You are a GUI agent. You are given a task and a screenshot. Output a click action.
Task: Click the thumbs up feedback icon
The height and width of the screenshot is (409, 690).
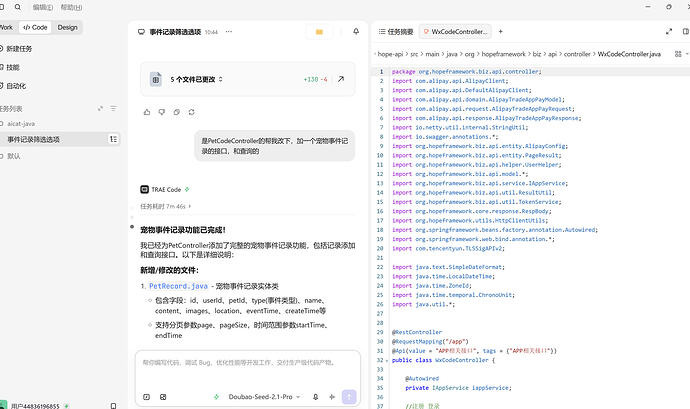(147, 112)
